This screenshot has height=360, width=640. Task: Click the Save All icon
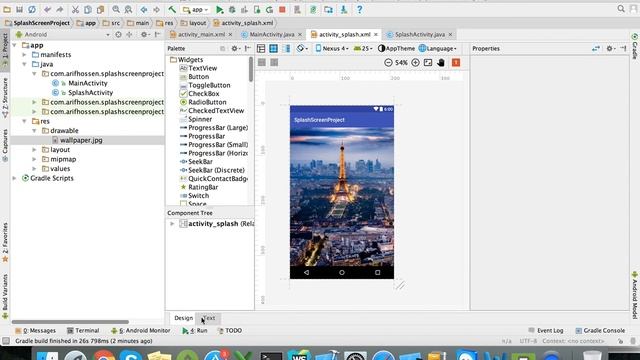[x=19, y=9]
